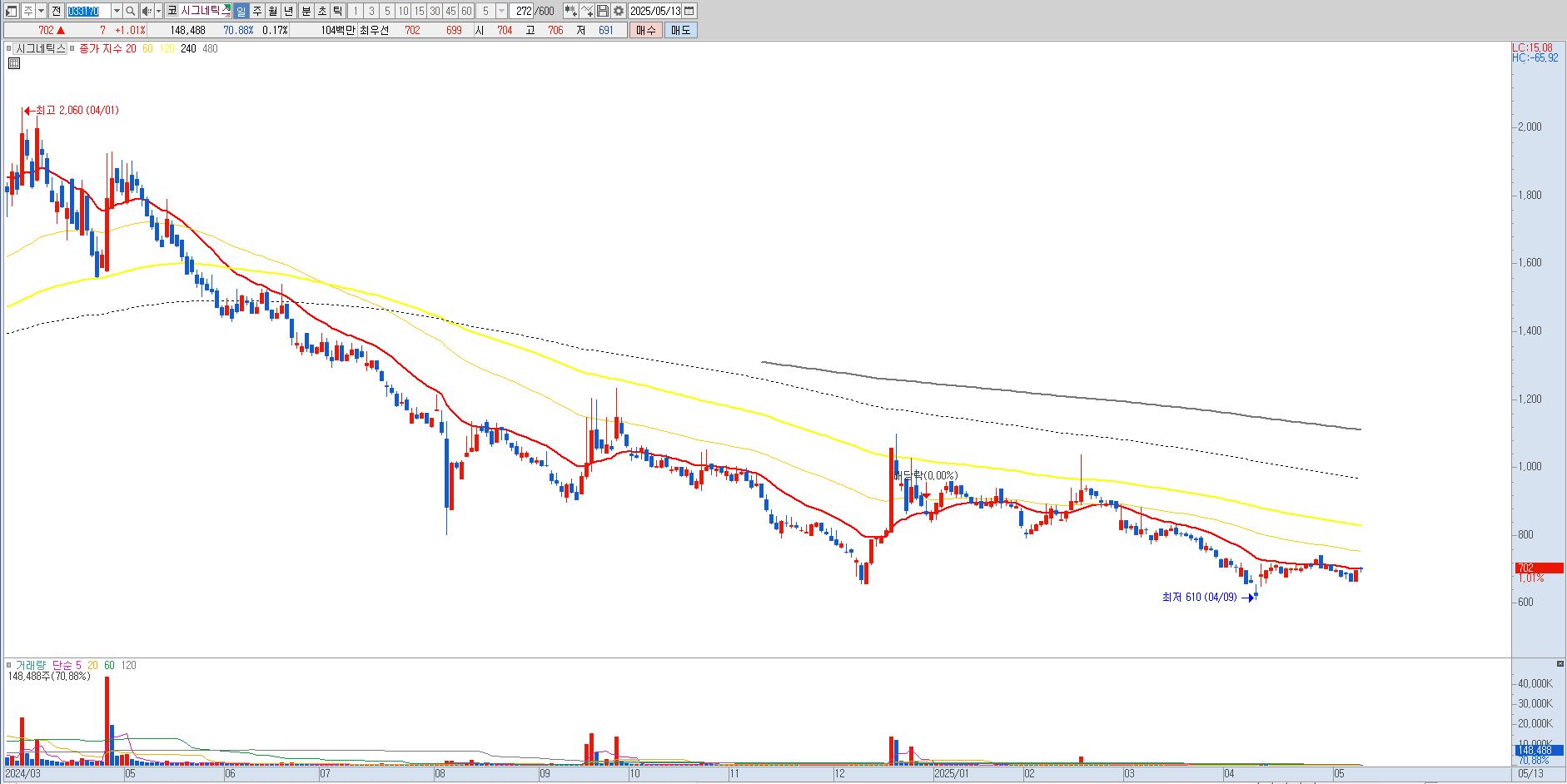Viewport: 1567px width, 784px height.
Task: Toggle the 시그네틱스 price series legend marker
Action: [x=9, y=49]
